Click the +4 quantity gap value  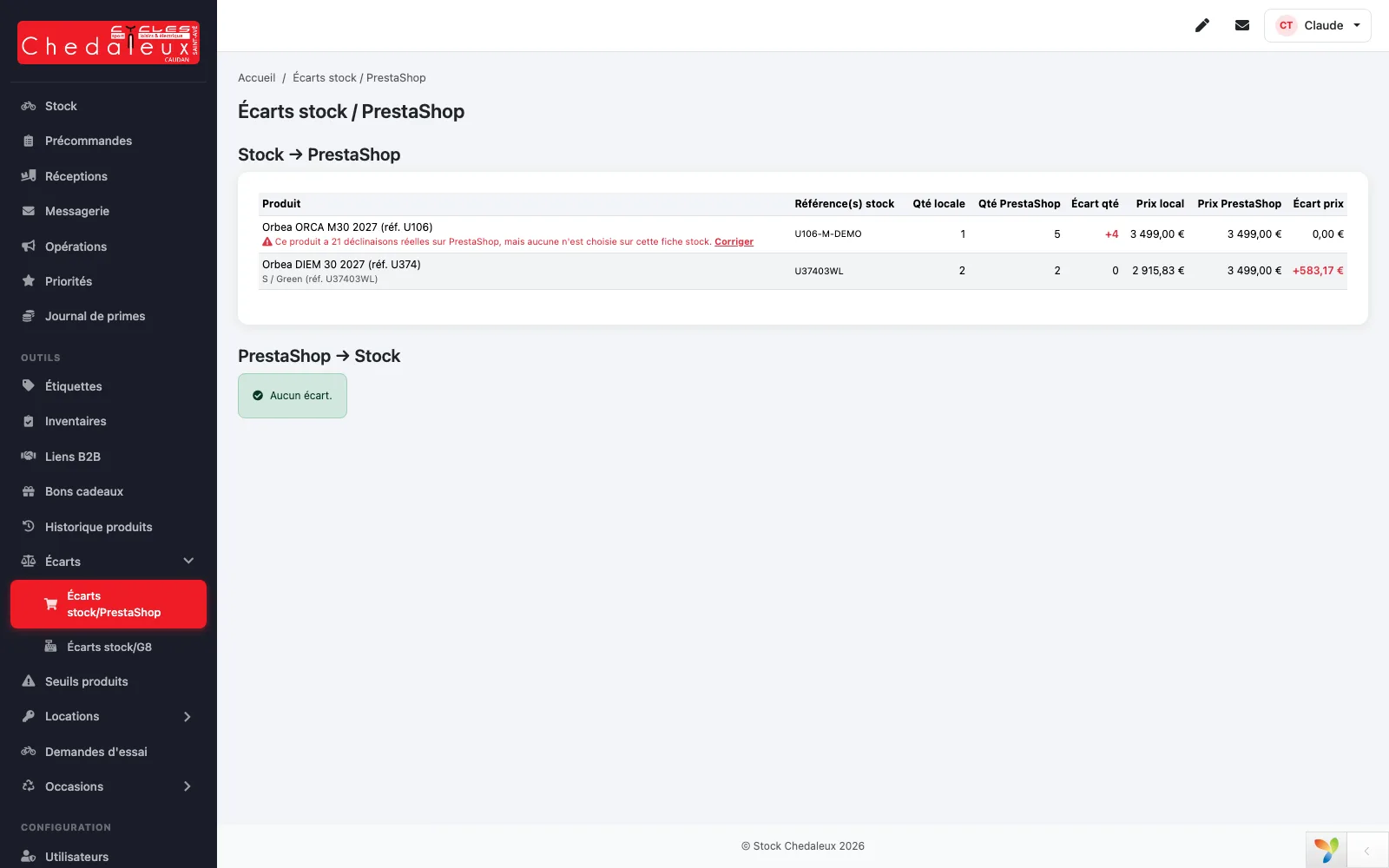pyautogui.click(x=1111, y=234)
